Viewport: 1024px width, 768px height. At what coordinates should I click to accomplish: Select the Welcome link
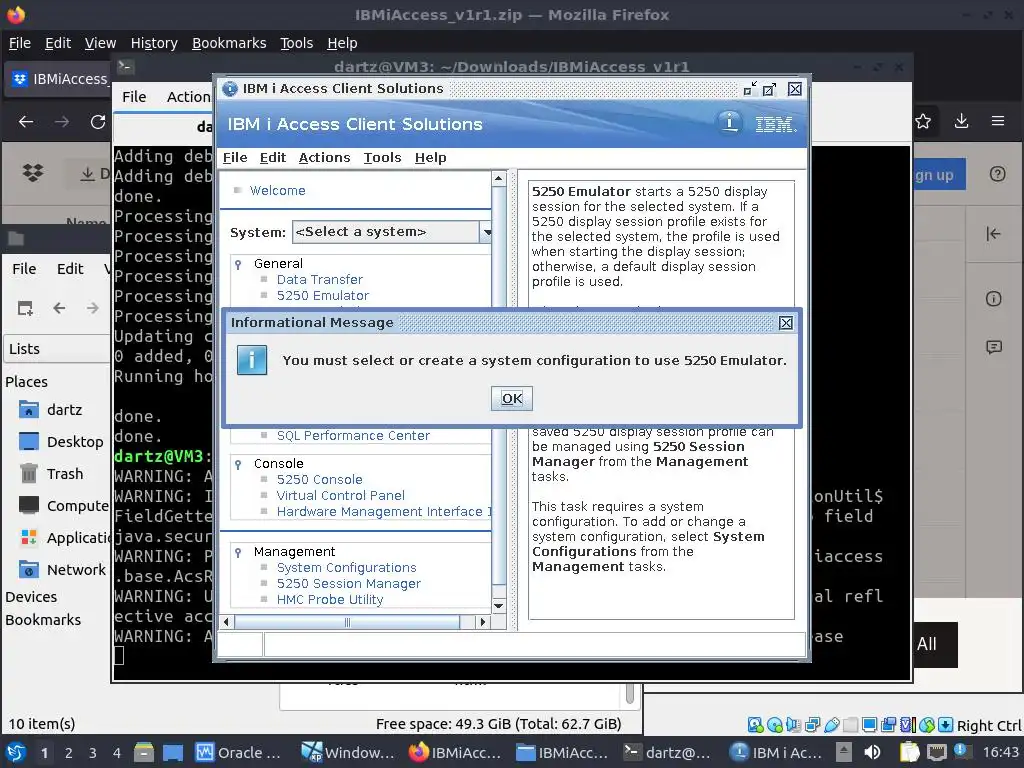[278, 191]
